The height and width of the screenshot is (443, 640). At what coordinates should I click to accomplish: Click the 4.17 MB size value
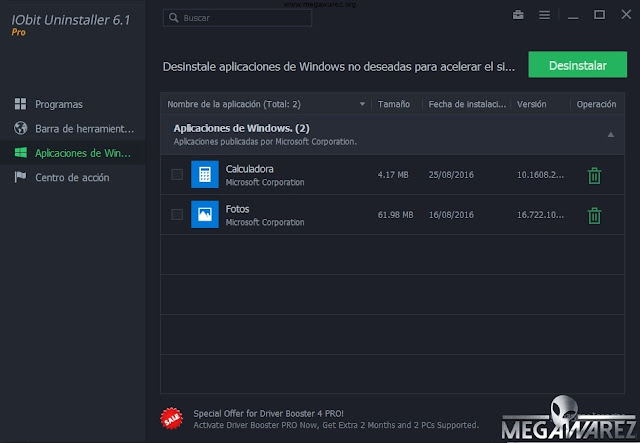pyautogui.click(x=393, y=175)
